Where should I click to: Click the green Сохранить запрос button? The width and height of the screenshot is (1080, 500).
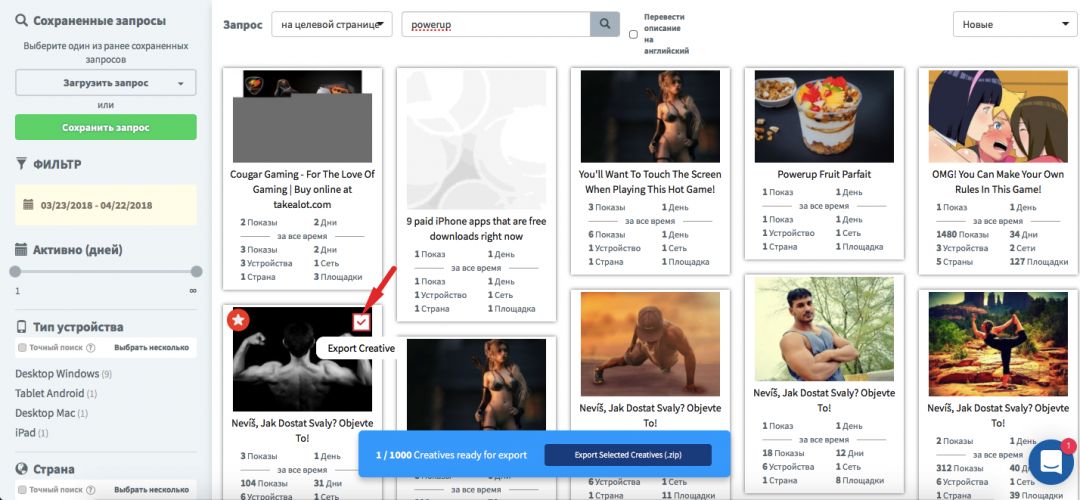tap(105, 127)
